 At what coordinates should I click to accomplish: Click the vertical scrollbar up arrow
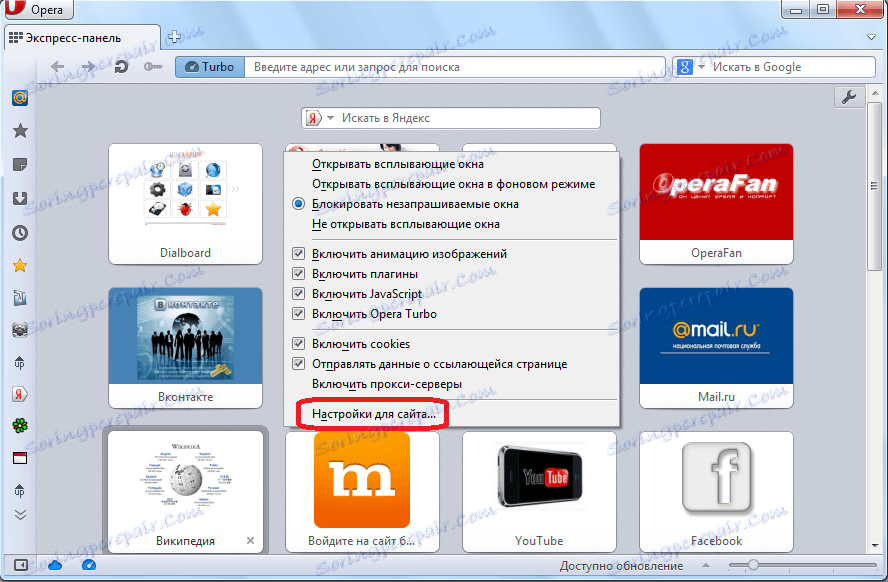pyautogui.click(x=875, y=93)
